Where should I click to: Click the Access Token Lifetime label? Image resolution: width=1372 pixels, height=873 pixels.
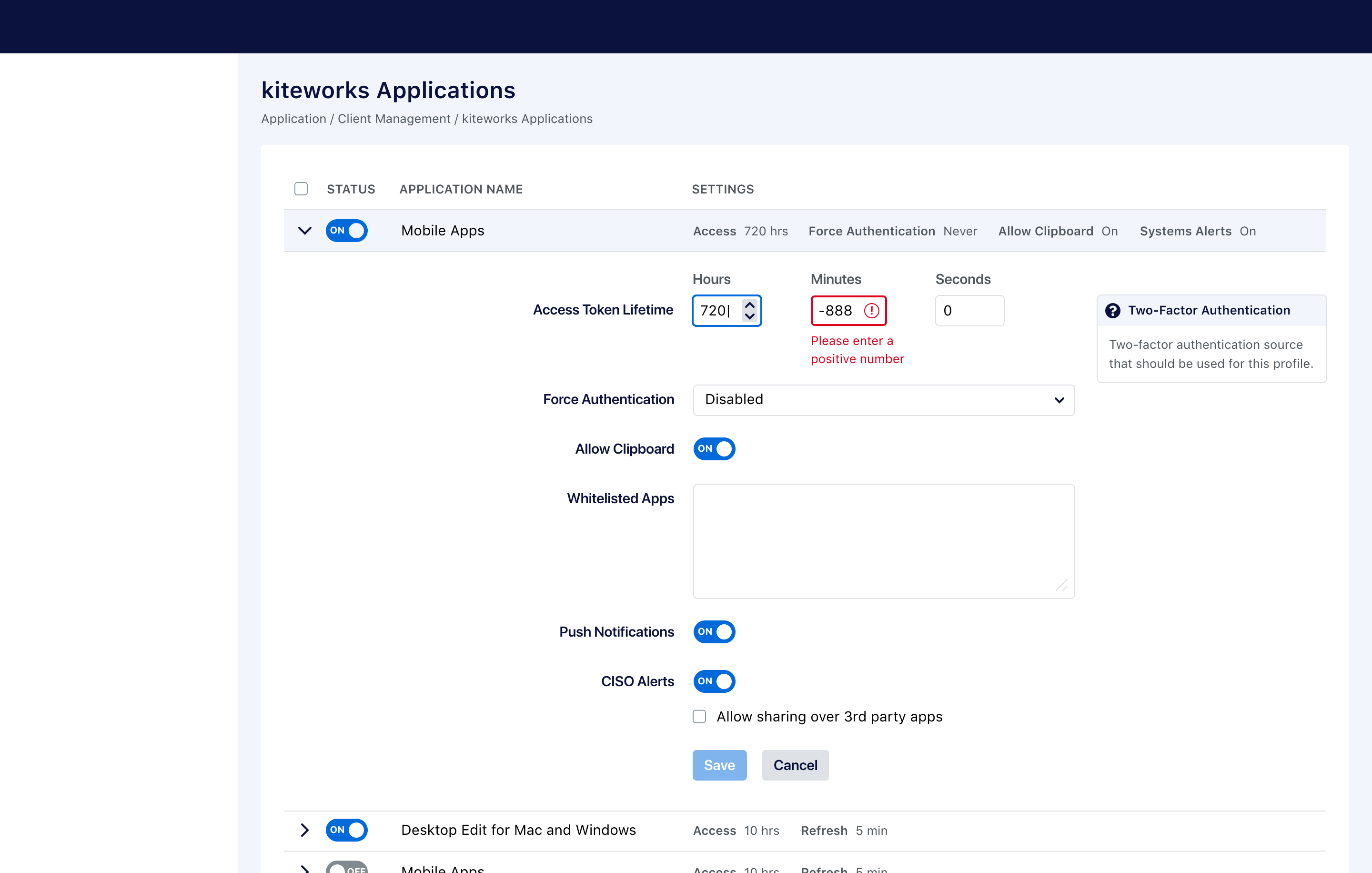604,310
